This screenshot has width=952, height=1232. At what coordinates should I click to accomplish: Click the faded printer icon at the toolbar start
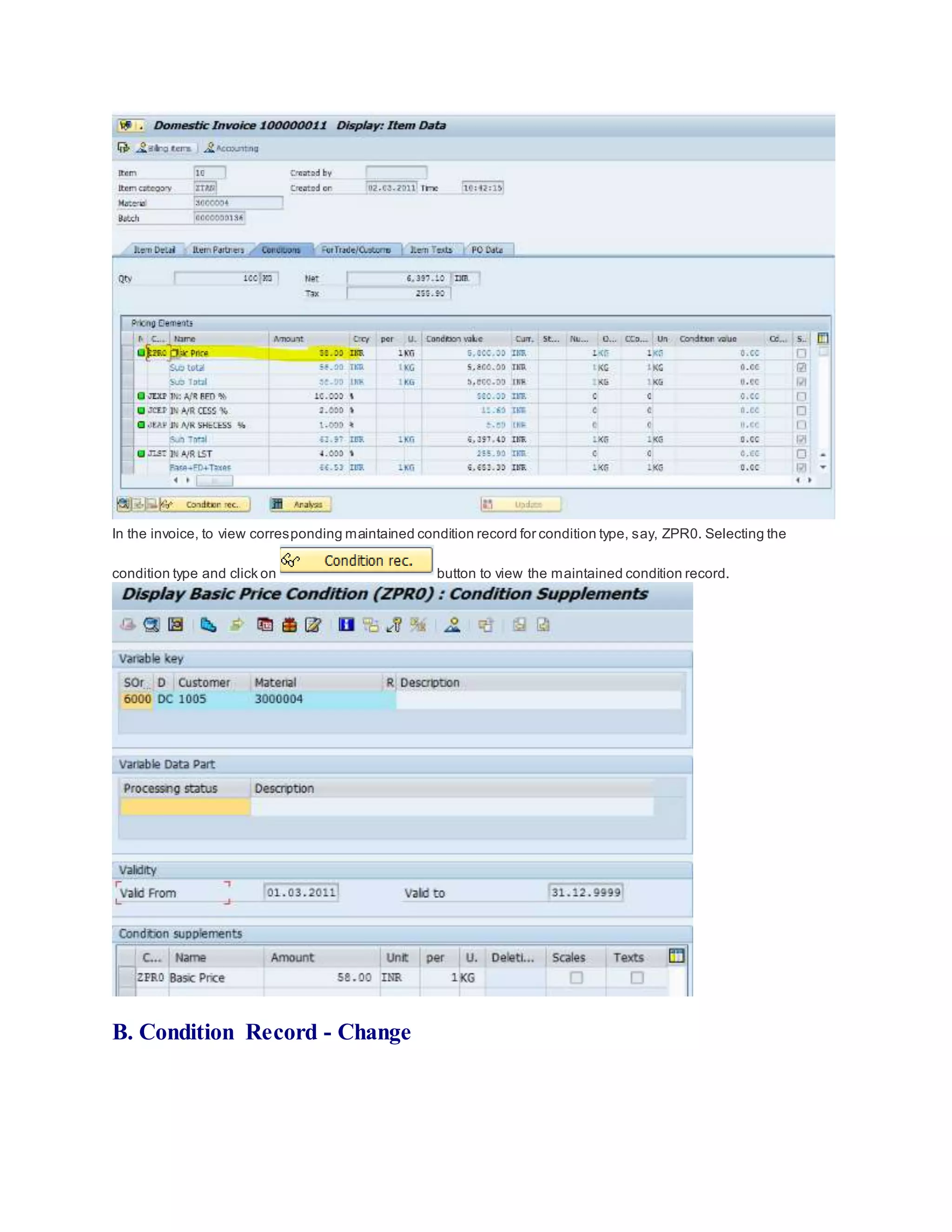pos(128,624)
